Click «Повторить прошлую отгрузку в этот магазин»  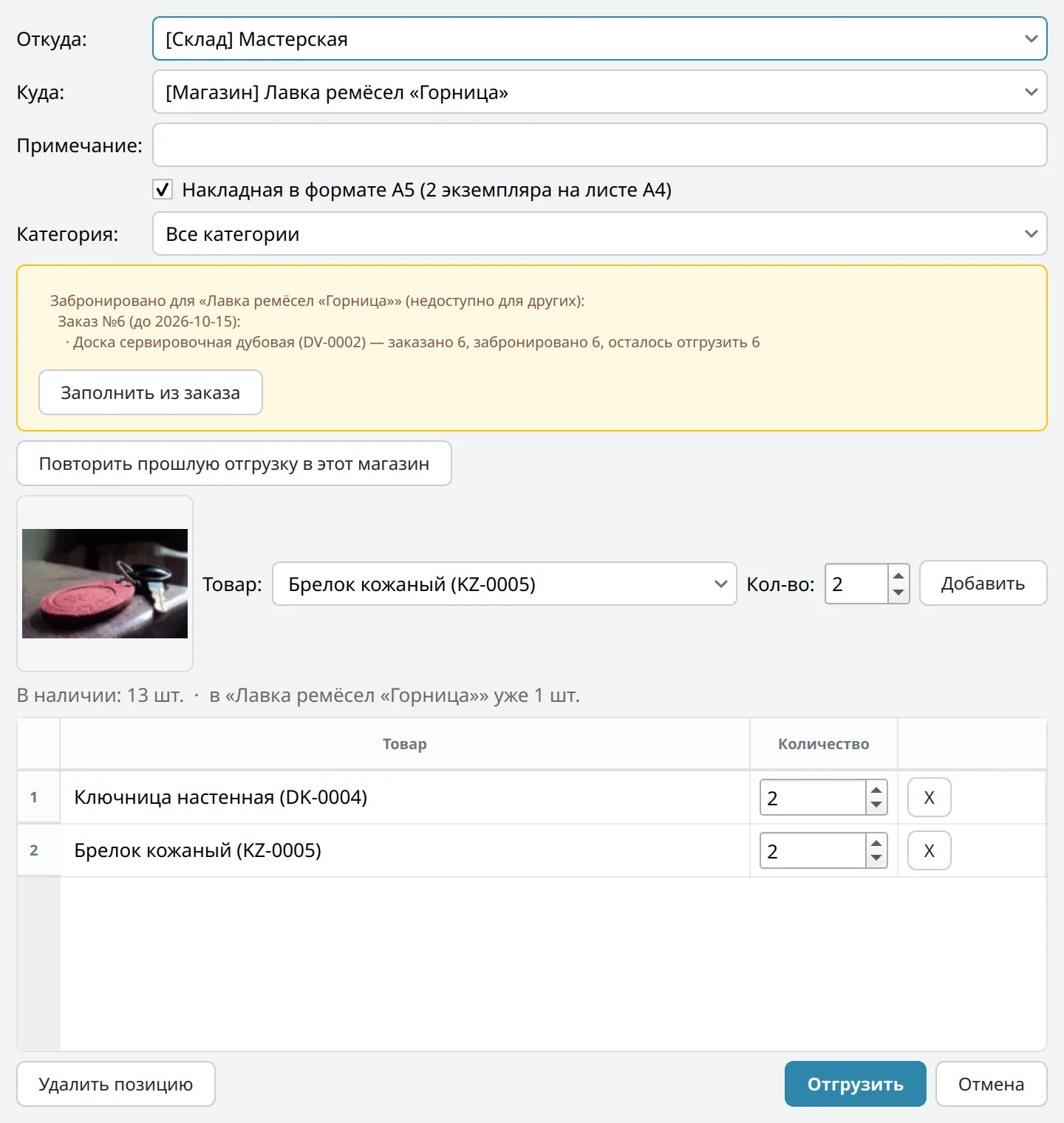coord(234,463)
